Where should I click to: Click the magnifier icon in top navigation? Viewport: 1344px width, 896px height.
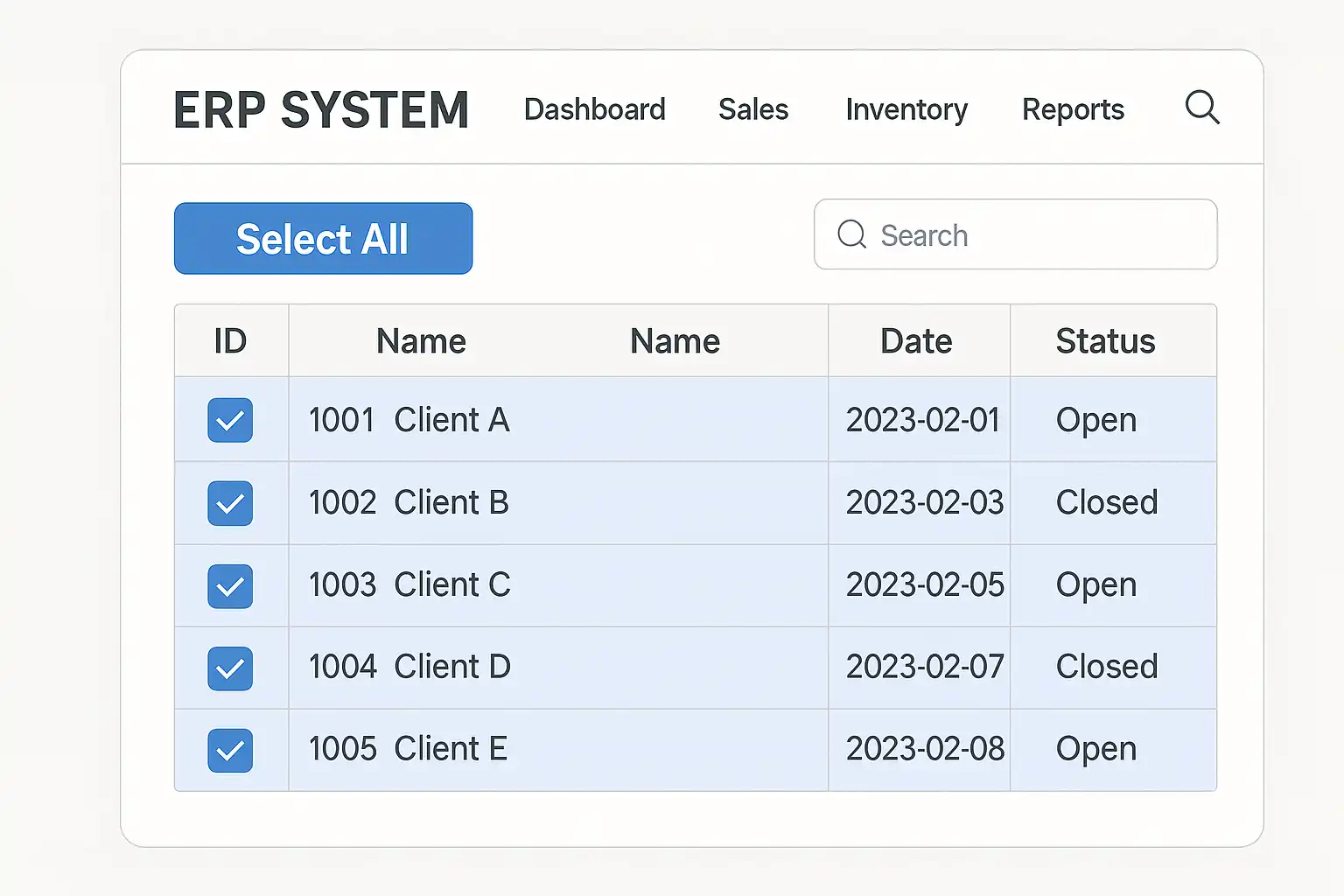[1201, 108]
